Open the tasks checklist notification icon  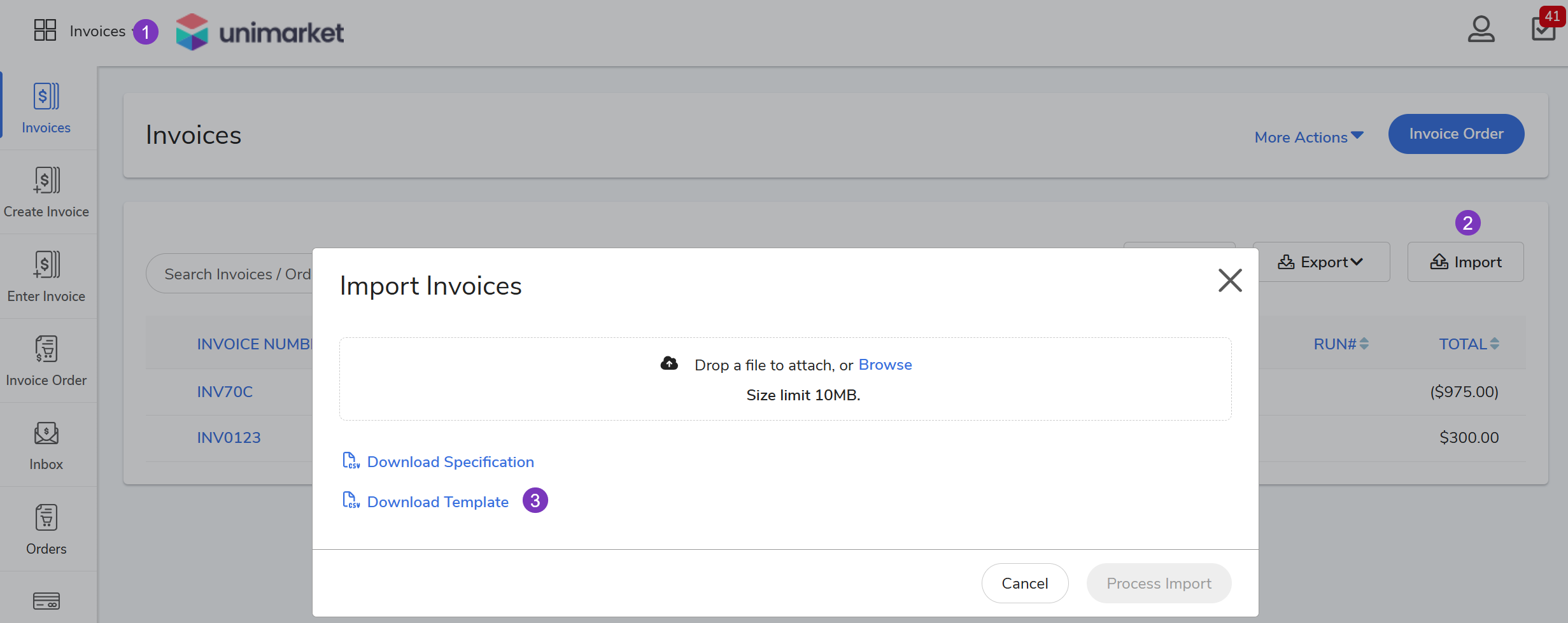(1543, 29)
